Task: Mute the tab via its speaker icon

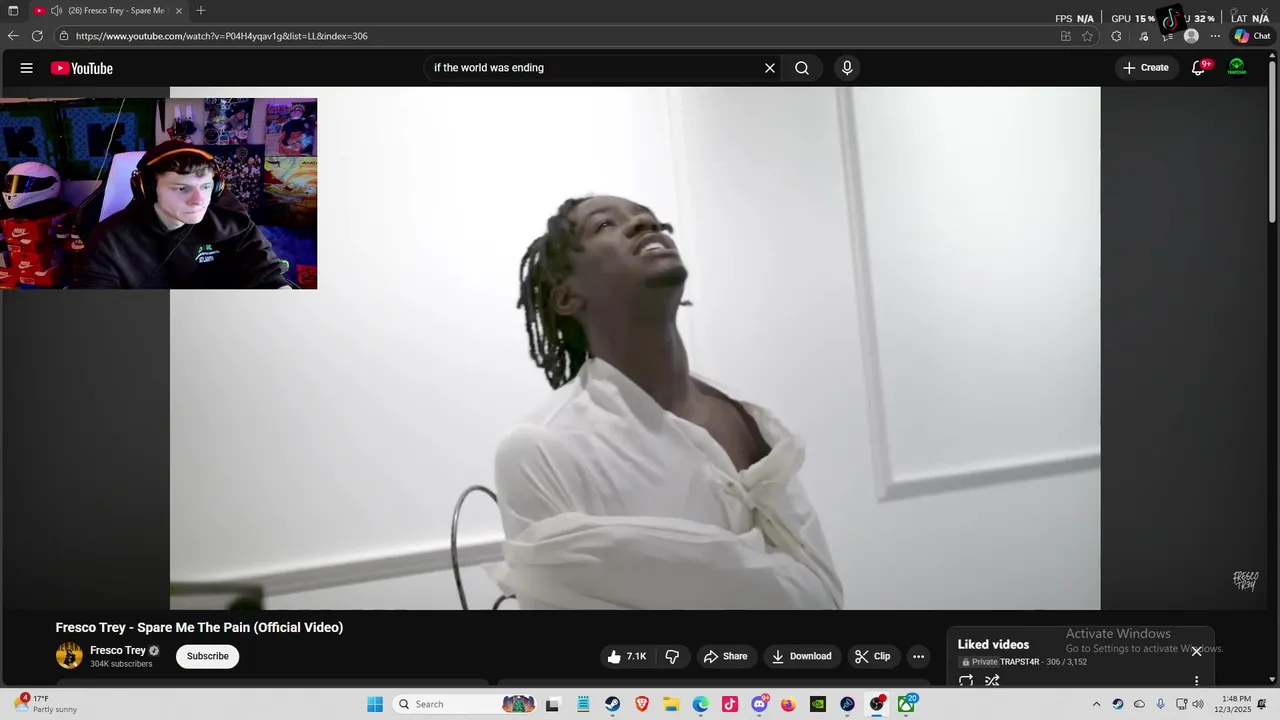Action: click(x=57, y=11)
